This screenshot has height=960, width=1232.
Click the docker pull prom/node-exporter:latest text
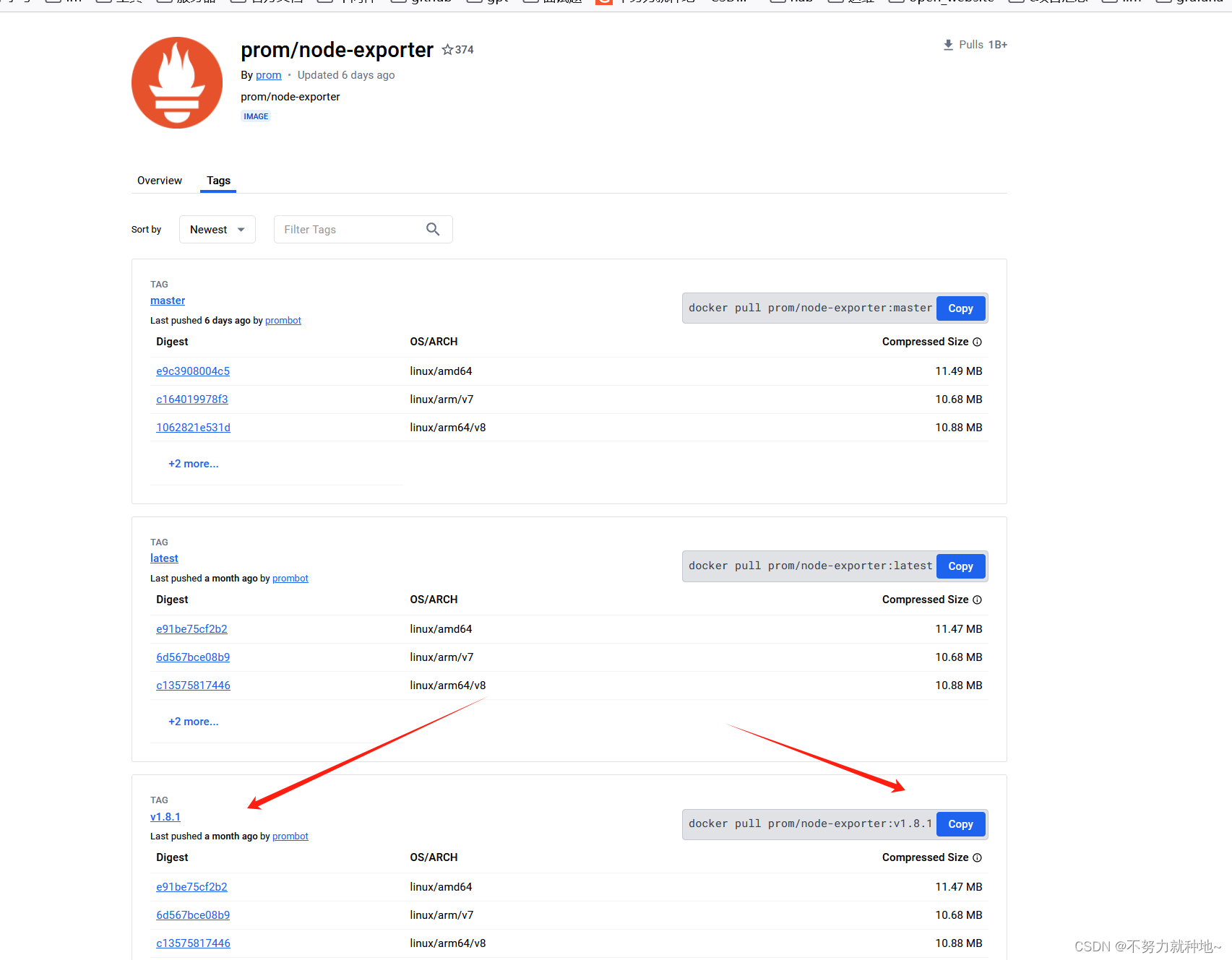(810, 566)
